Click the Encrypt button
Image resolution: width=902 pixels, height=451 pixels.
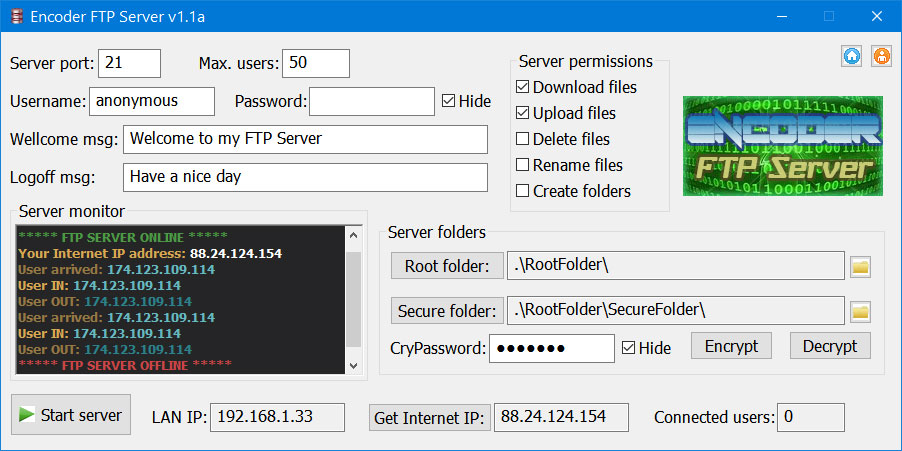click(731, 346)
